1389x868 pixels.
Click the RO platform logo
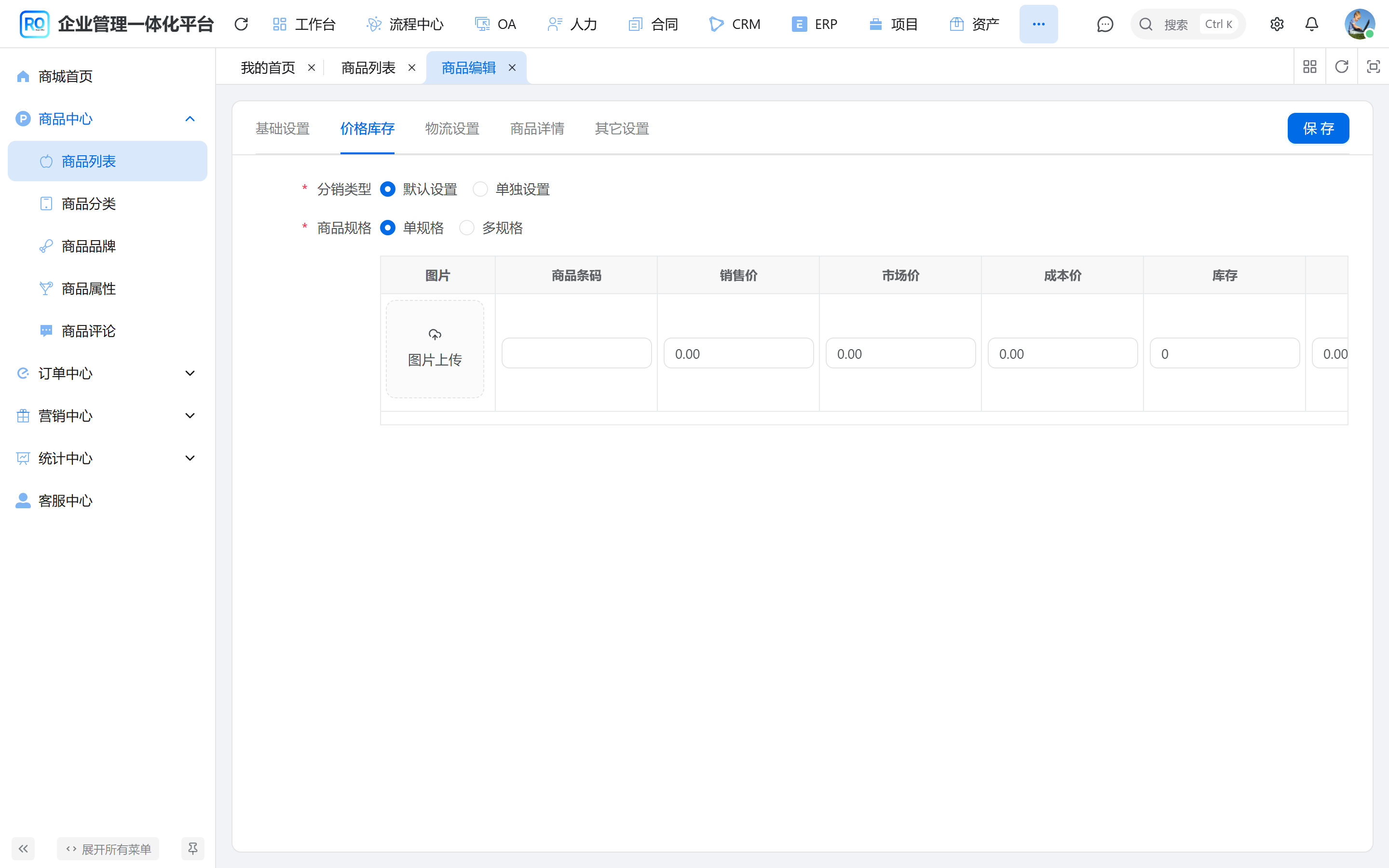pyautogui.click(x=34, y=24)
